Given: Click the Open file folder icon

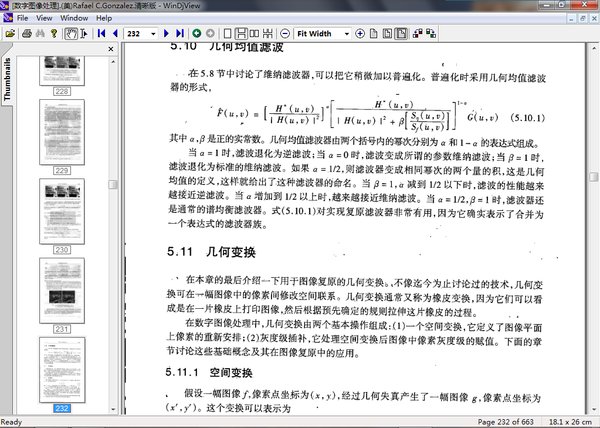Looking at the screenshot, I should point(10,34).
